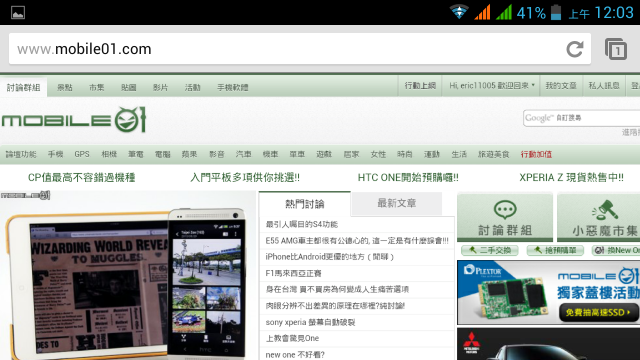Reload the page with the refresh icon
Image resolution: width=640 pixels, height=360 pixels.
click(575, 49)
